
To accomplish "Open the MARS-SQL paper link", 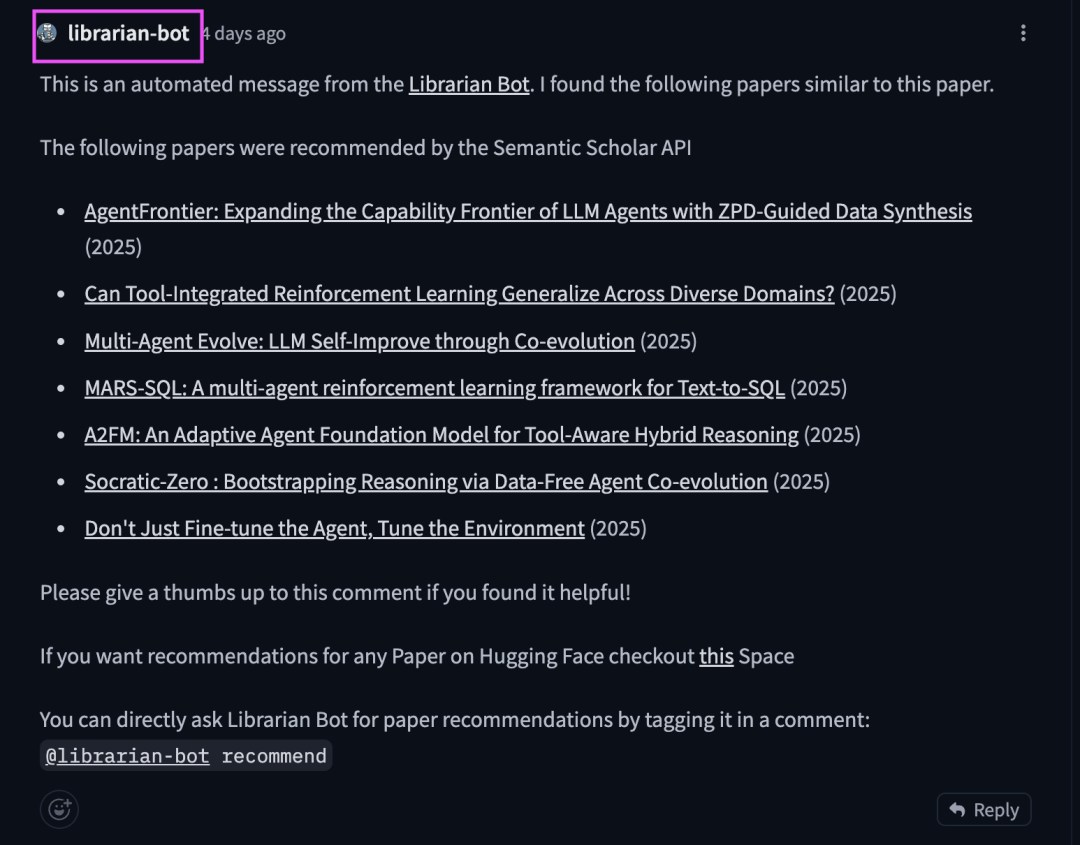I will tap(435, 388).
